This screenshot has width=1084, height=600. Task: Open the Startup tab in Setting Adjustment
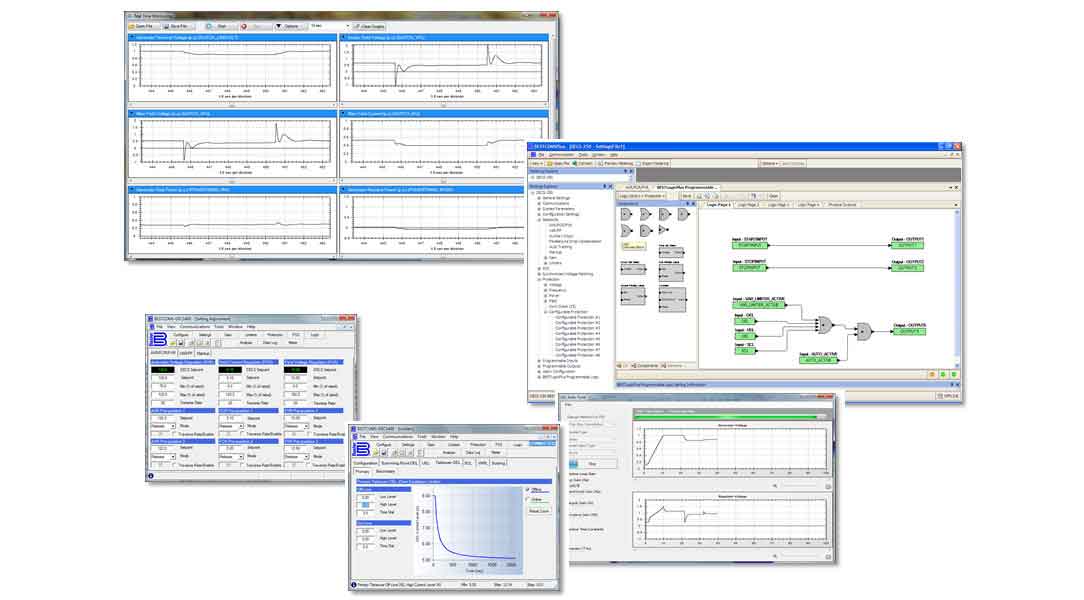tap(203, 353)
